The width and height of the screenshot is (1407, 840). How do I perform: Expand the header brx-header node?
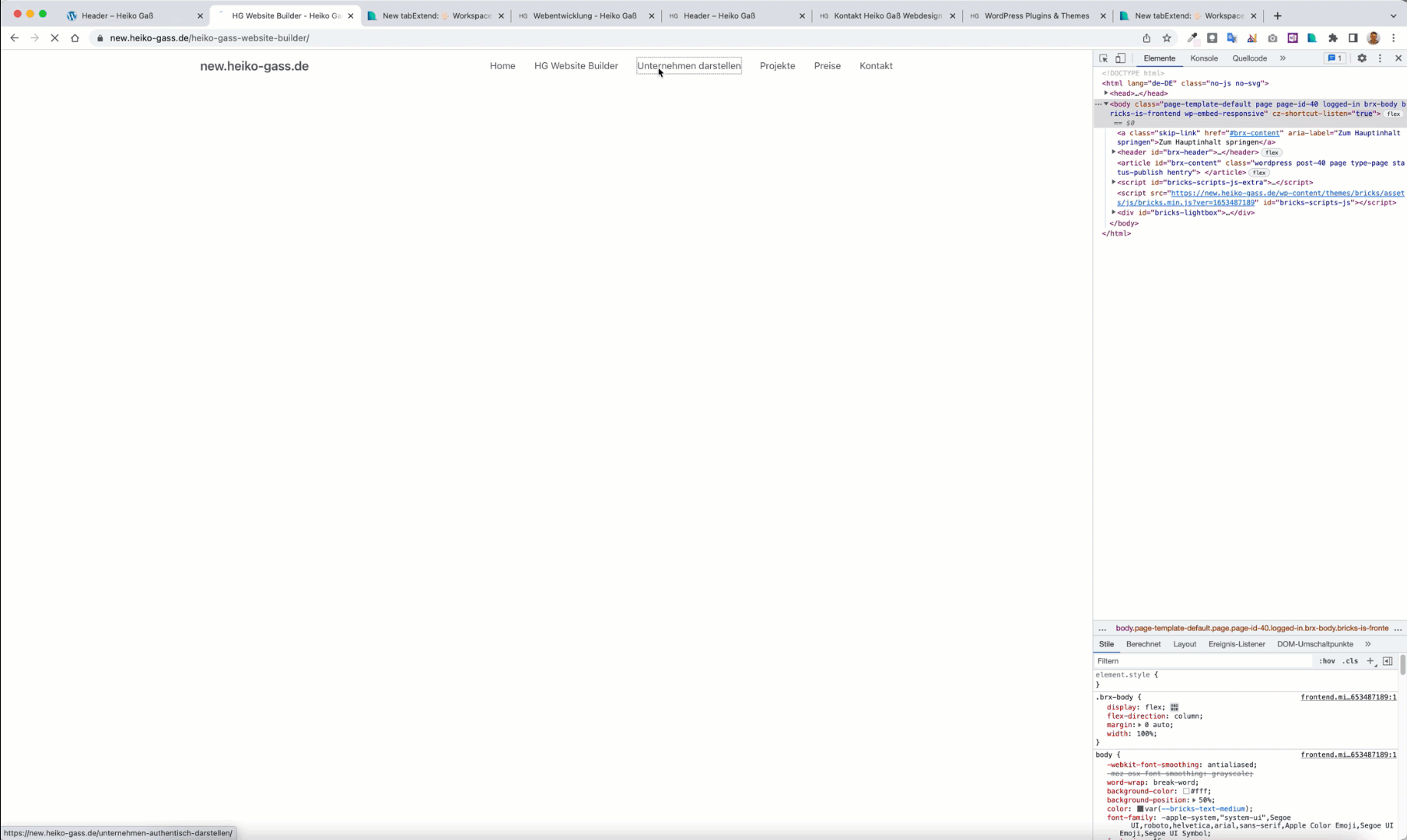tap(1114, 152)
